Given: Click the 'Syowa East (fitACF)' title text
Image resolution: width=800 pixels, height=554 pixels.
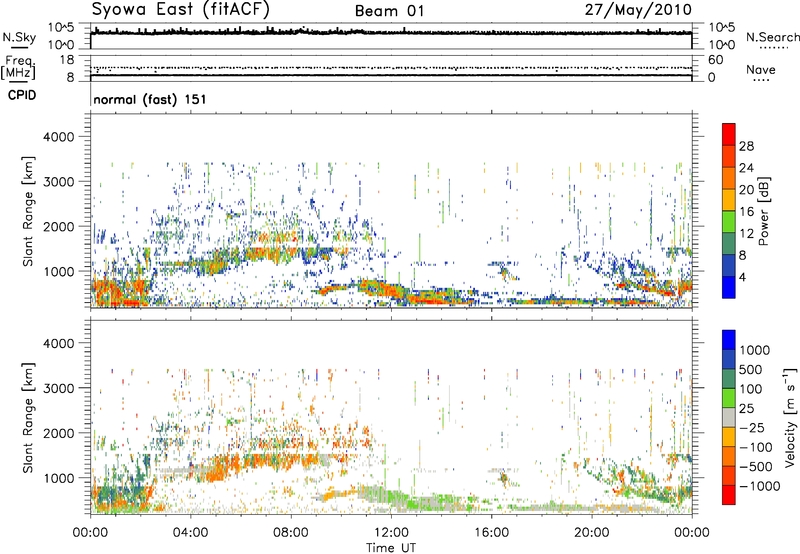Looking at the screenshot, I should click(x=180, y=9).
